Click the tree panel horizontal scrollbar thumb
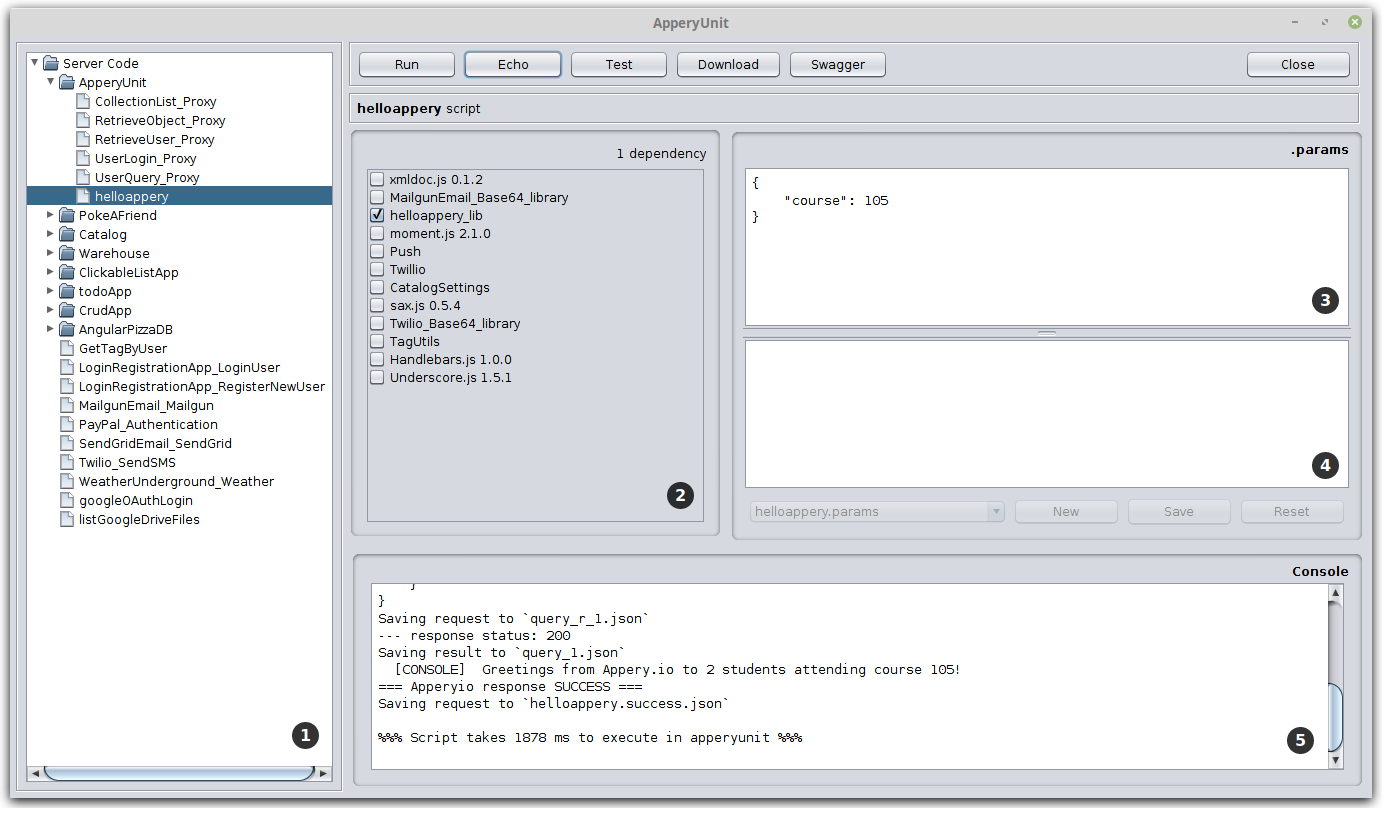The height and width of the screenshot is (813, 1386). pyautogui.click(x=180, y=773)
